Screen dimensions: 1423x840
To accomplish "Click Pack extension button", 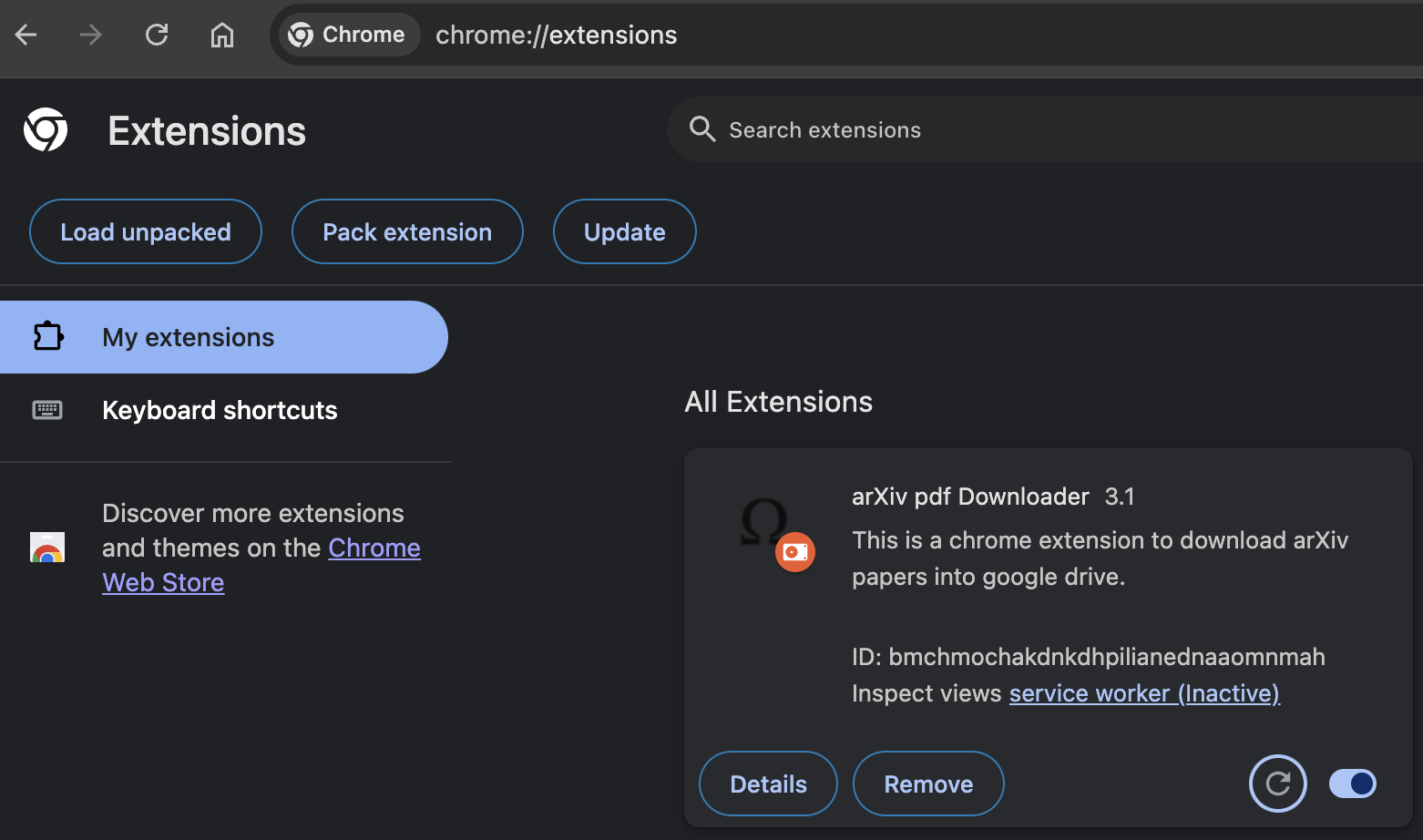I will pyautogui.click(x=407, y=231).
